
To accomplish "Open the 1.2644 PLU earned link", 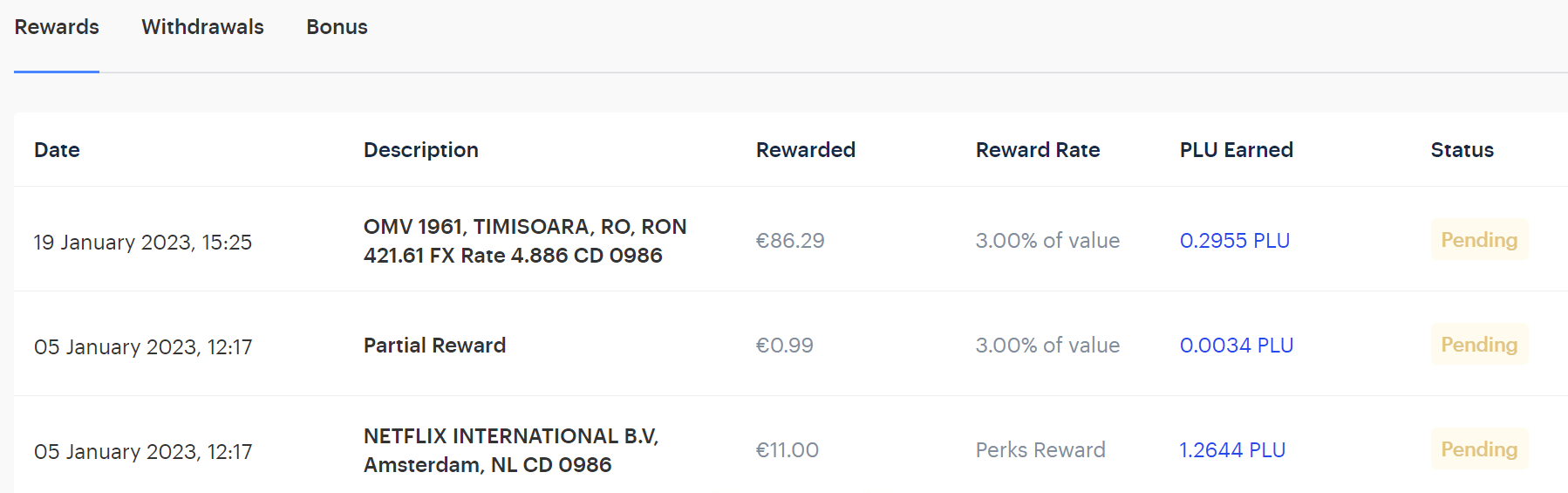I will pos(1232,450).
